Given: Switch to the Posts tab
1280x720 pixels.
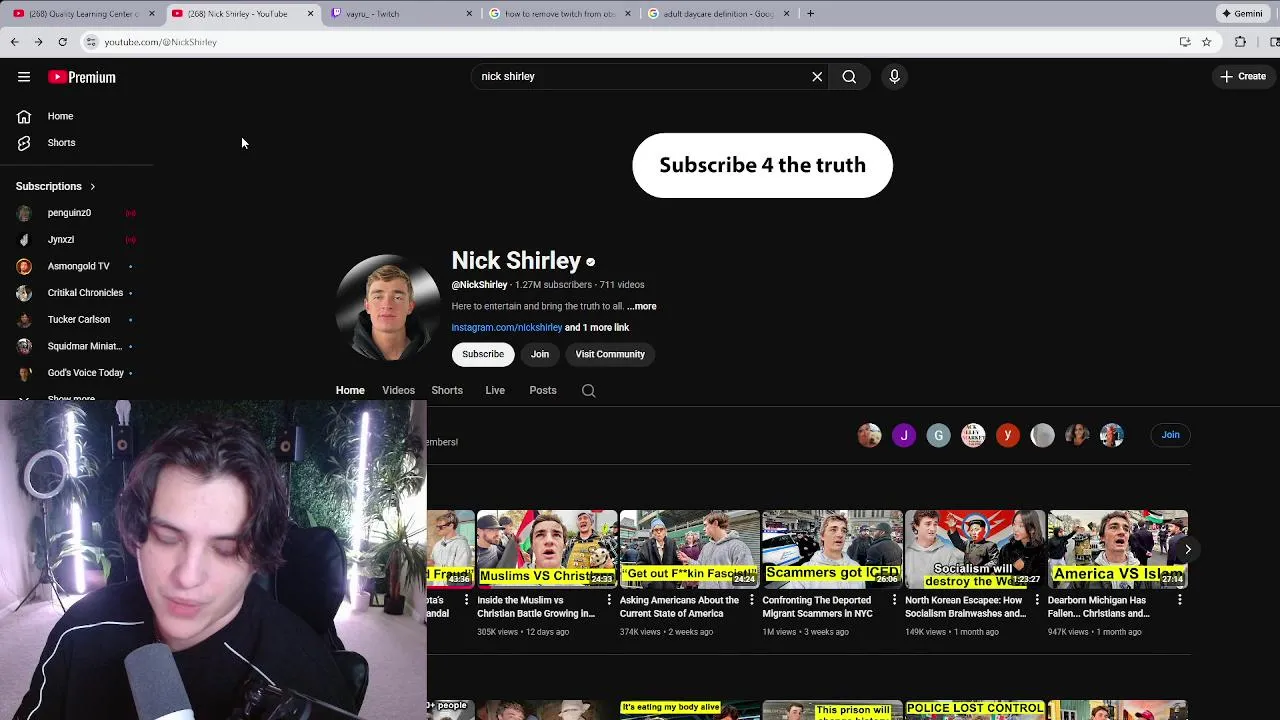Looking at the screenshot, I should (543, 390).
